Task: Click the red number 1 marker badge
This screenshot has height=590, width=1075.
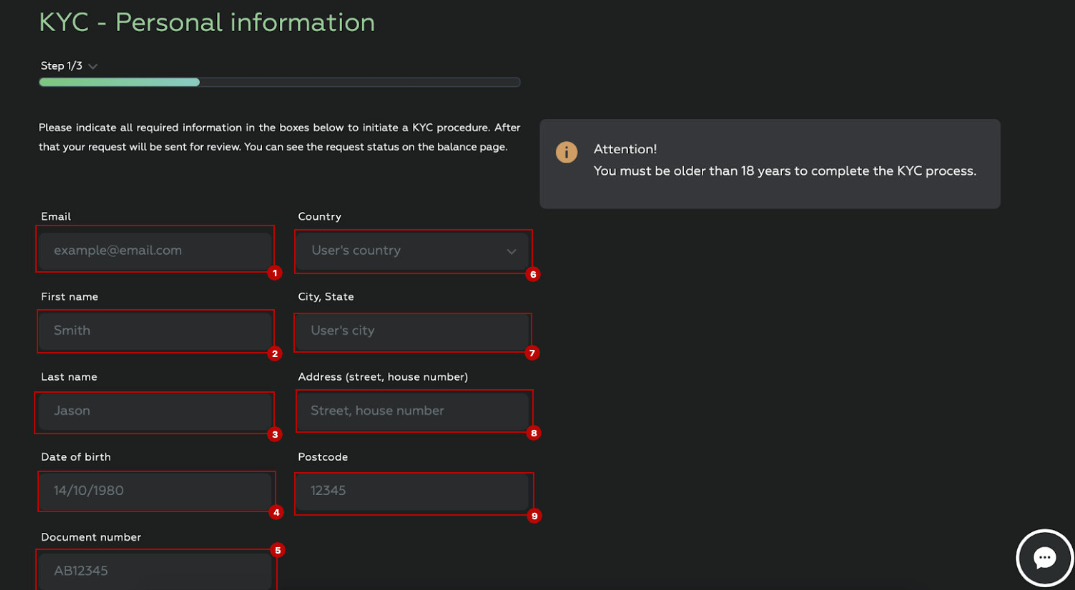Action: 275,273
